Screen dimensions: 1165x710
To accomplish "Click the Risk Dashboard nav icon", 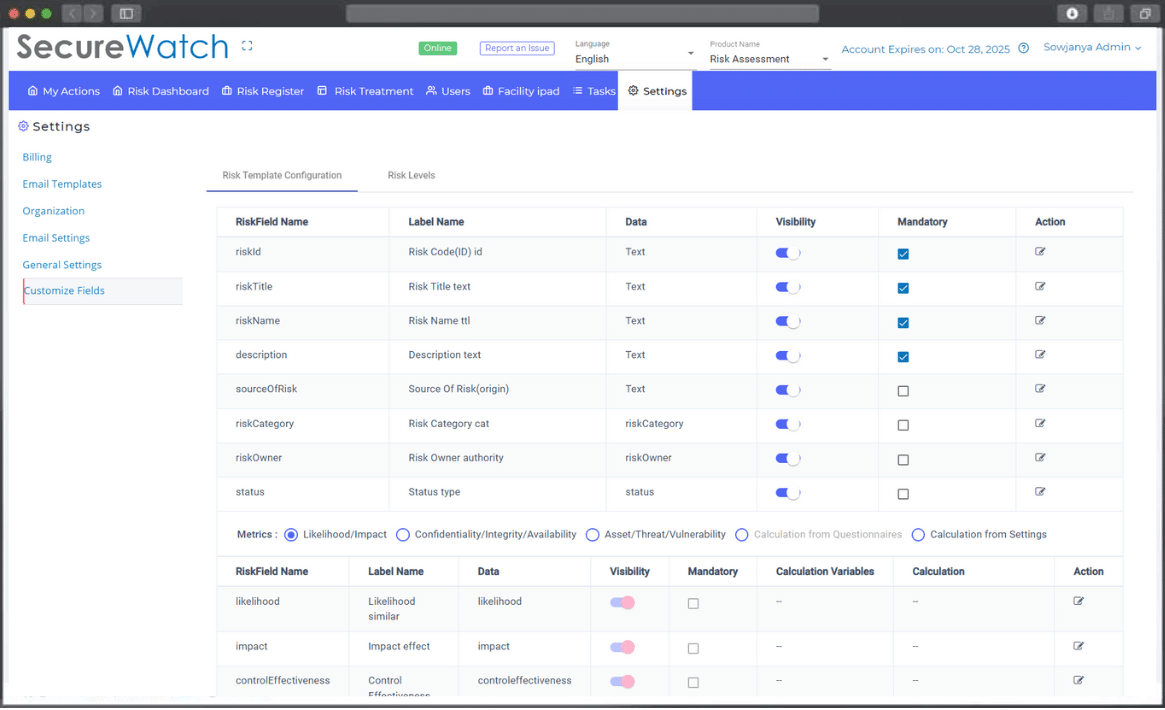I will pyautogui.click(x=119, y=91).
